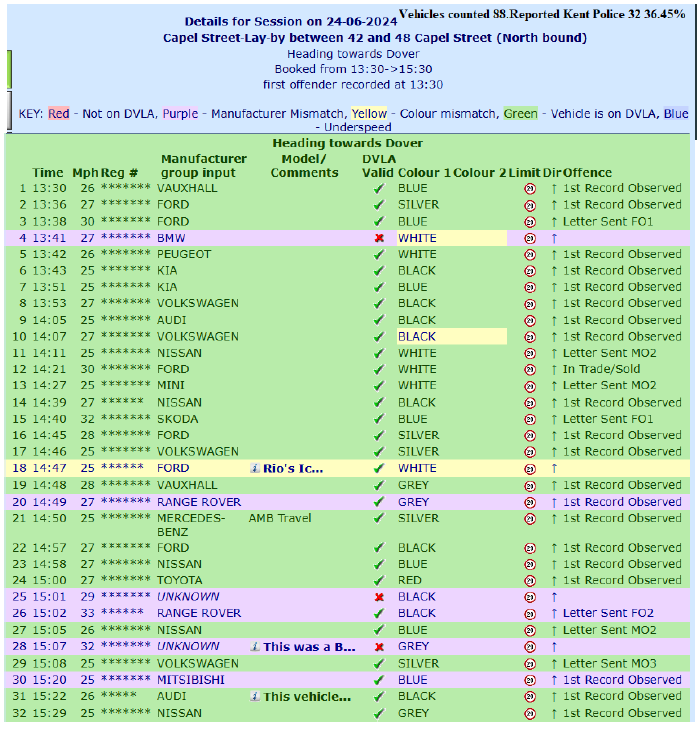Click the Time column header
Viewport: 700px width, 734px height.
(48, 173)
